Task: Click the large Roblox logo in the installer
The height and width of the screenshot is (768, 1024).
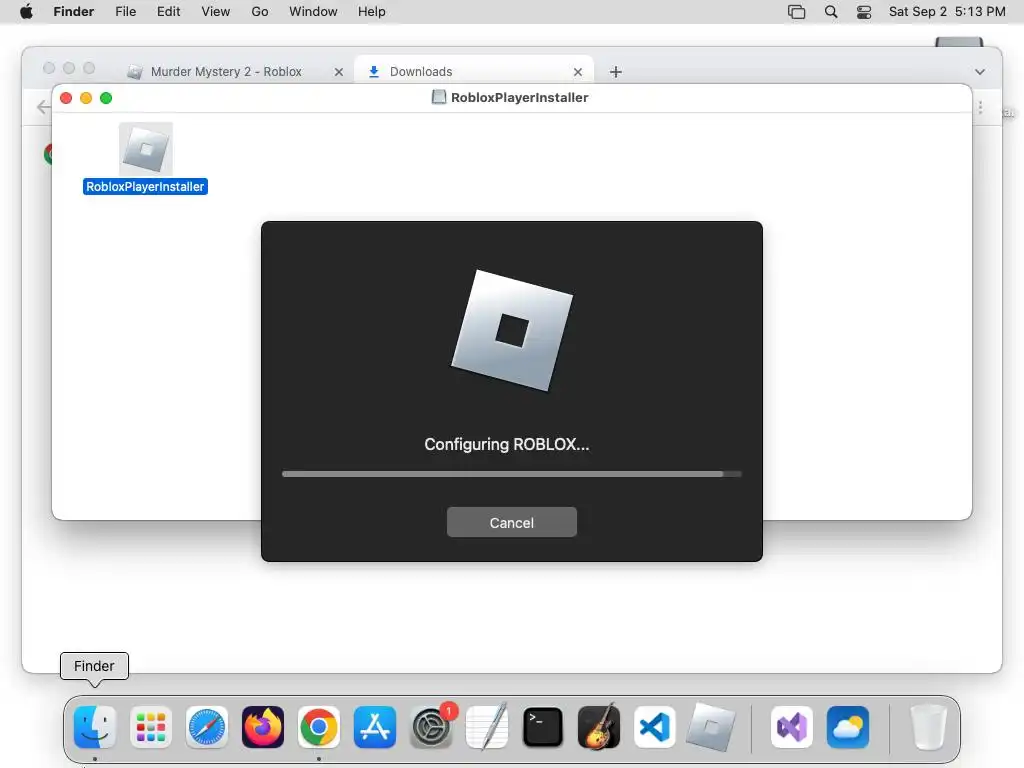Action: [x=512, y=330]
